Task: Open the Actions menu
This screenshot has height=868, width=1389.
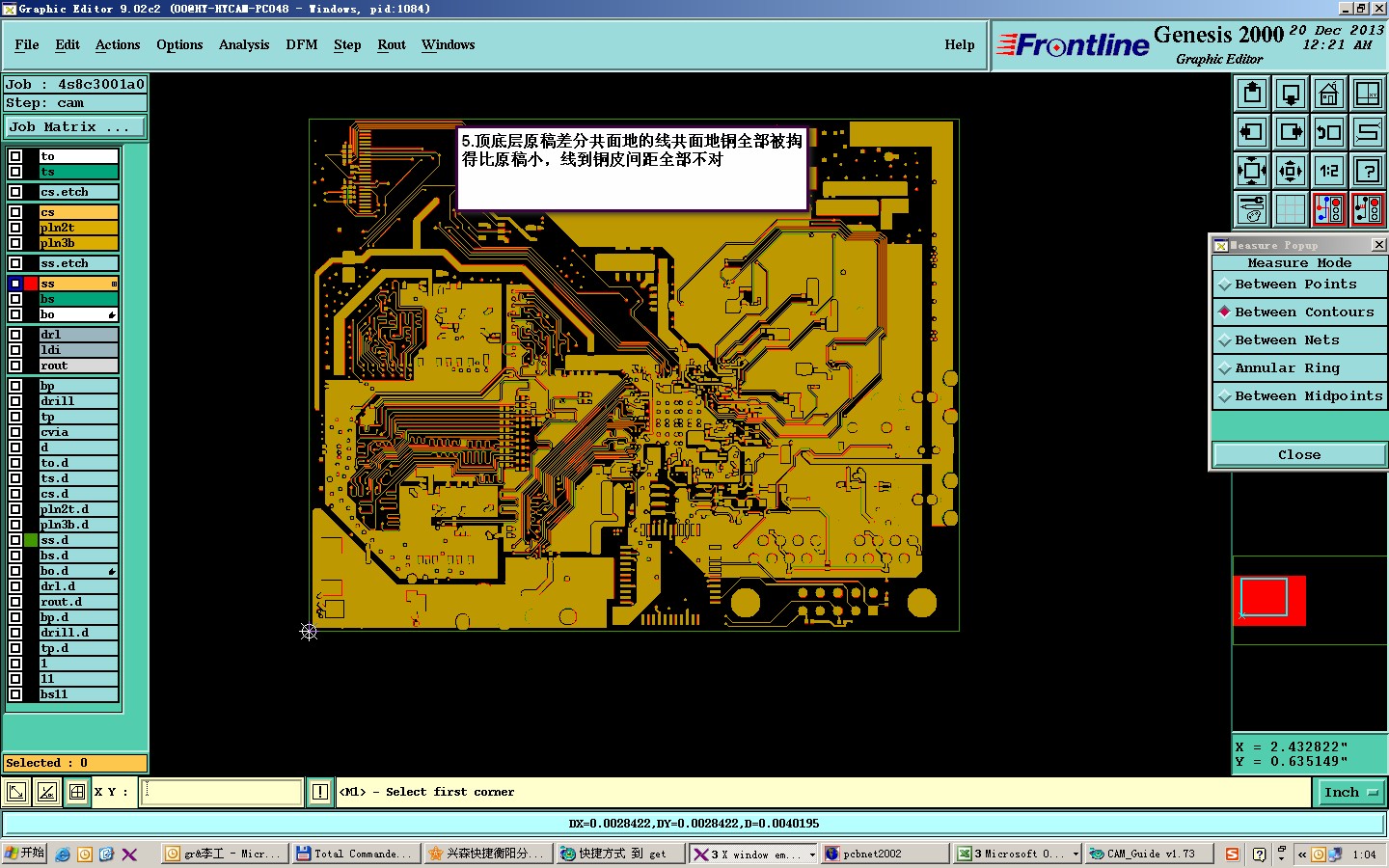Action: [x=118, y=45]
